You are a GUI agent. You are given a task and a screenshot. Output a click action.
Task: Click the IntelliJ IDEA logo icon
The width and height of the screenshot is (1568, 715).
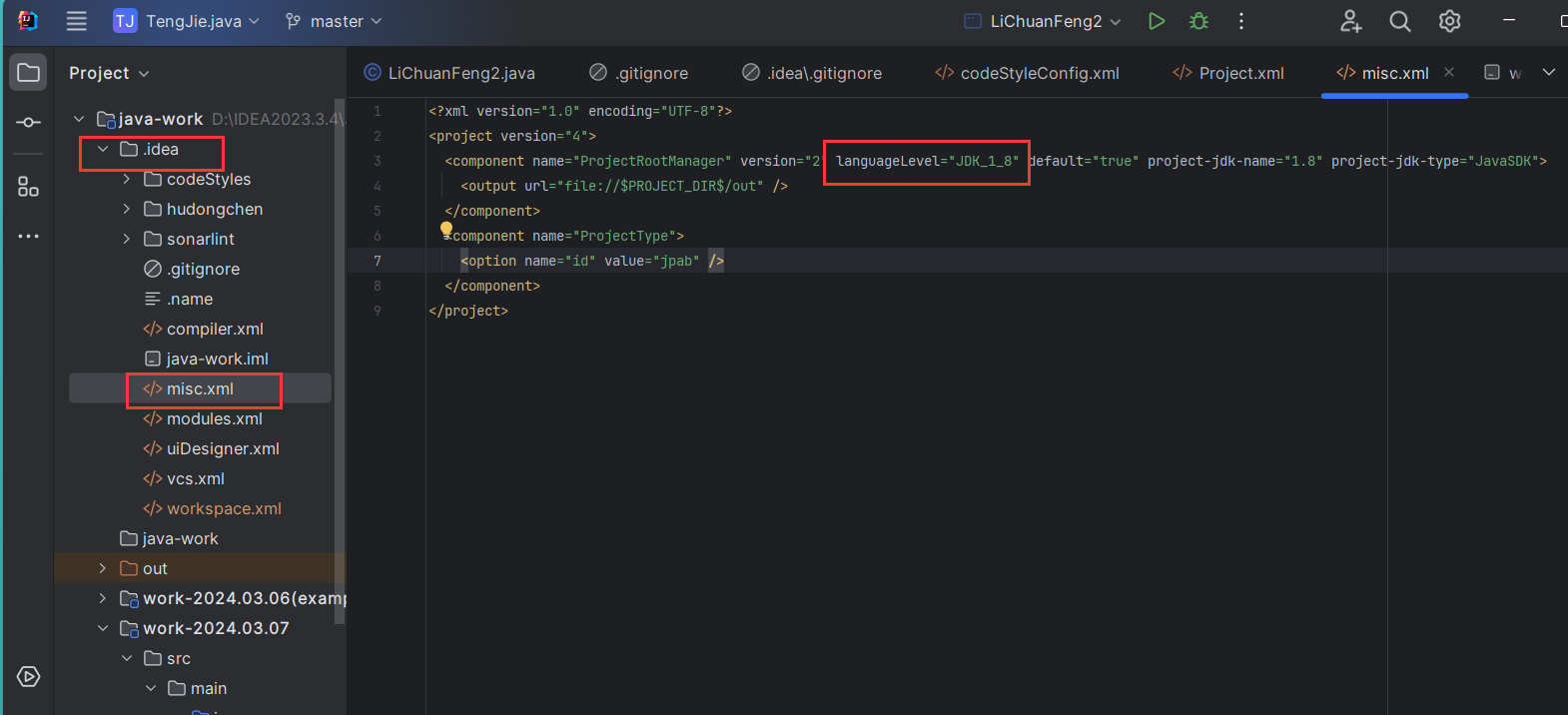[x=27, y=21]
